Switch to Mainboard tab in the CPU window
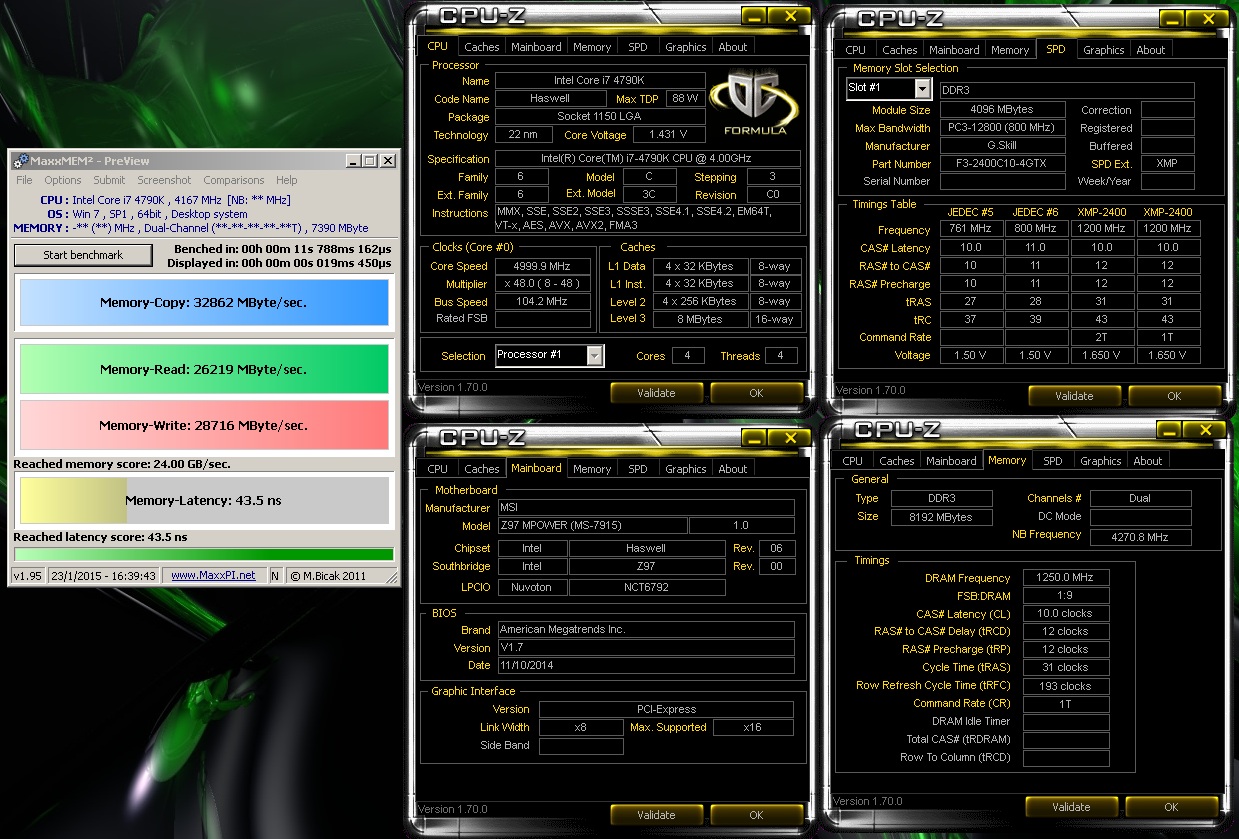This screenshot has height=839, width=1239. 536,47
